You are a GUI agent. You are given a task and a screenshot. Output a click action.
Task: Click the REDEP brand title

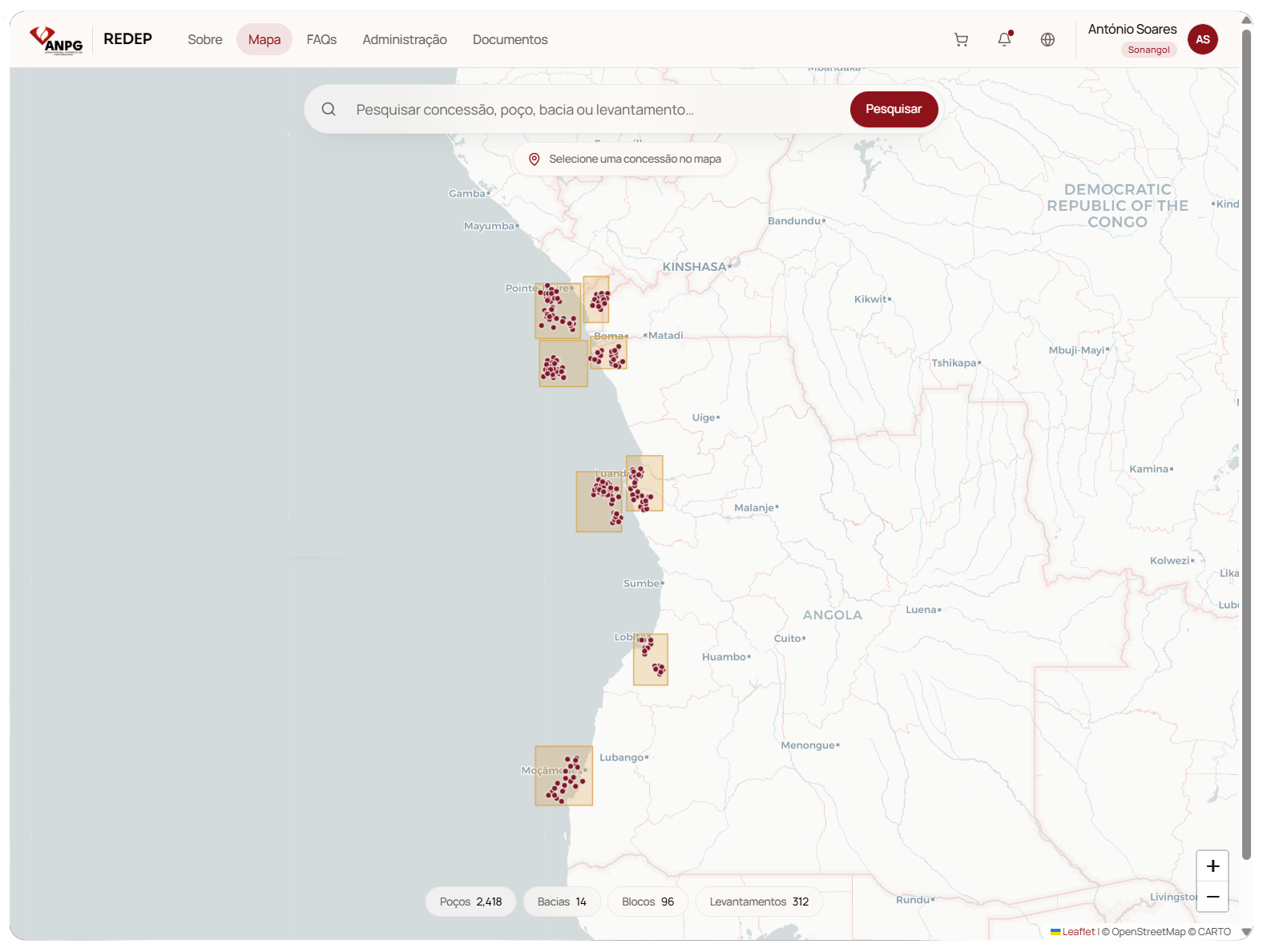[127, 38]
